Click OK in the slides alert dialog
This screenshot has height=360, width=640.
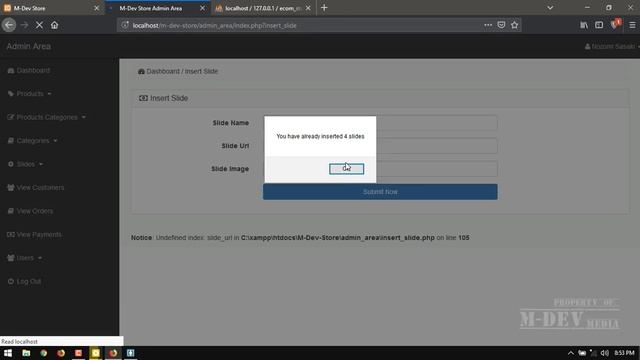coord(346,169)
